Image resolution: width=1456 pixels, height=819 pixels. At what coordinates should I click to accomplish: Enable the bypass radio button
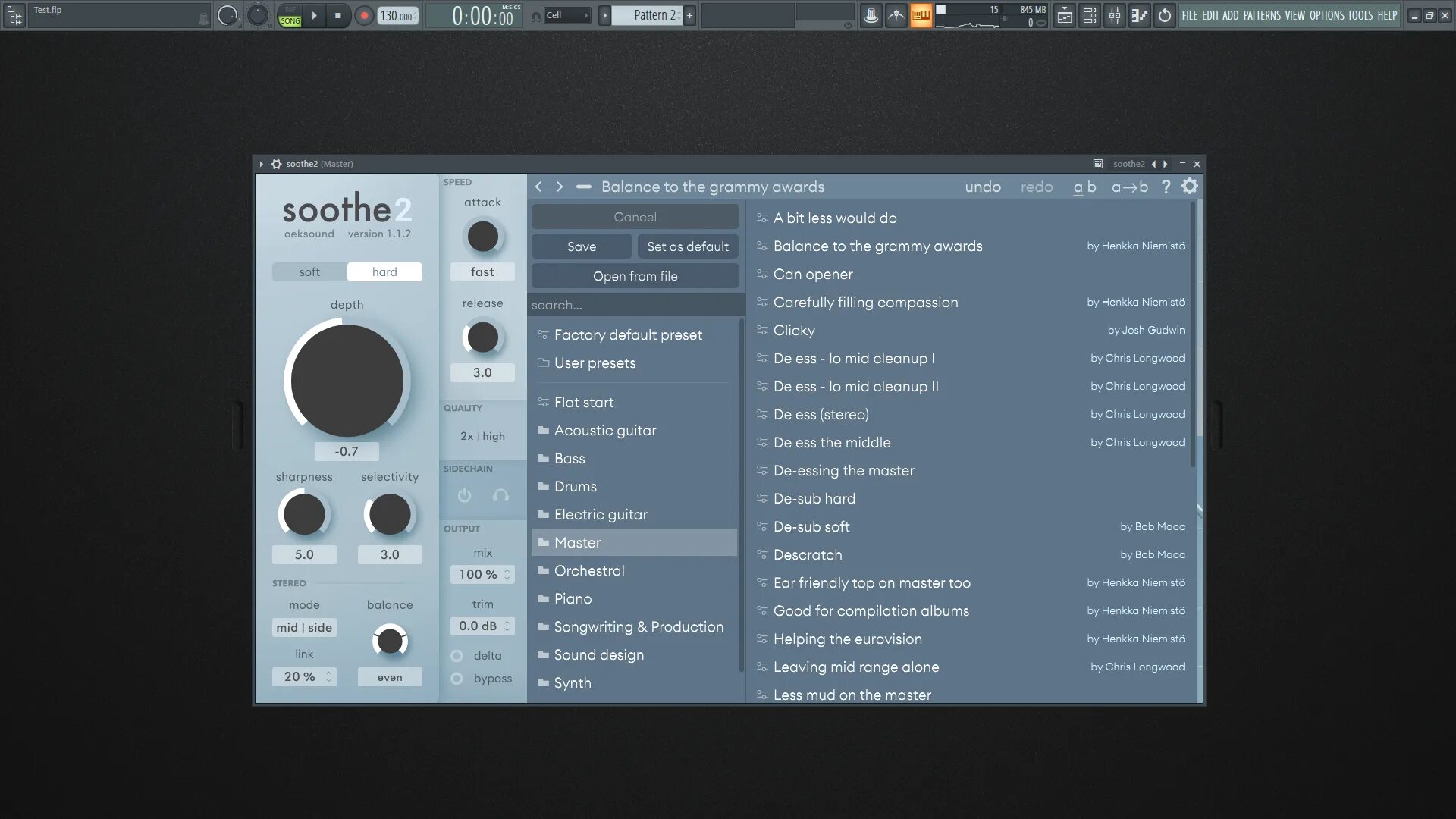point(457,679)
